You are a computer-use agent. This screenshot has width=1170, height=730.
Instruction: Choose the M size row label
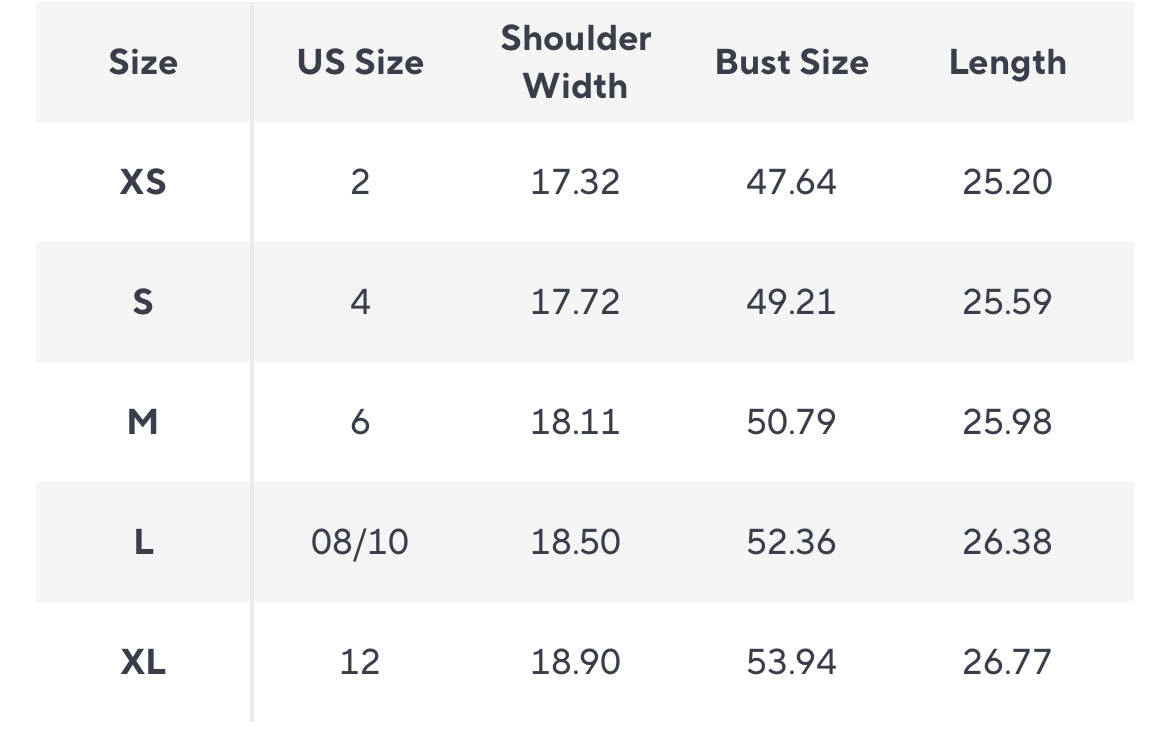pos(143,422)
